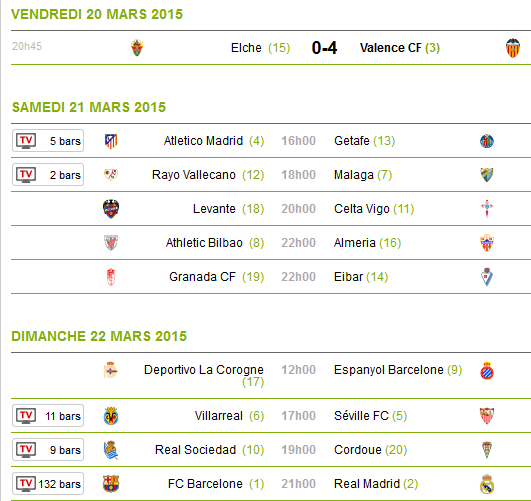531x501 pixels.
Task: Open 132 bars showing the Clasico
Action: 48,484
